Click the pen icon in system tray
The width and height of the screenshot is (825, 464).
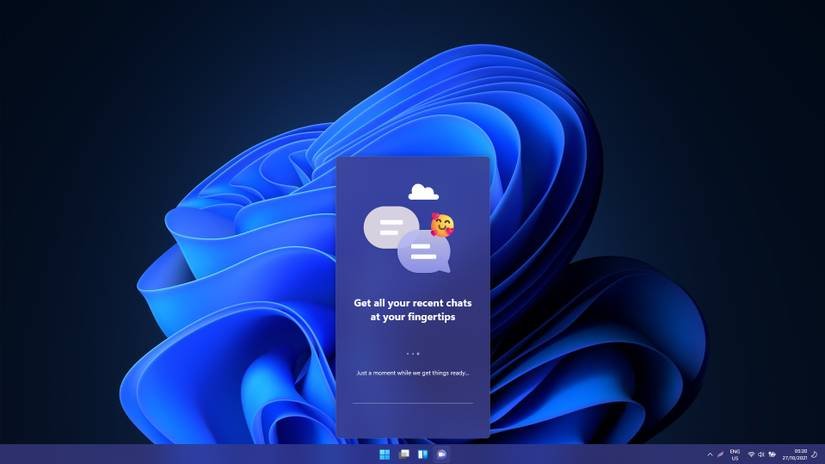click(720, 455)
